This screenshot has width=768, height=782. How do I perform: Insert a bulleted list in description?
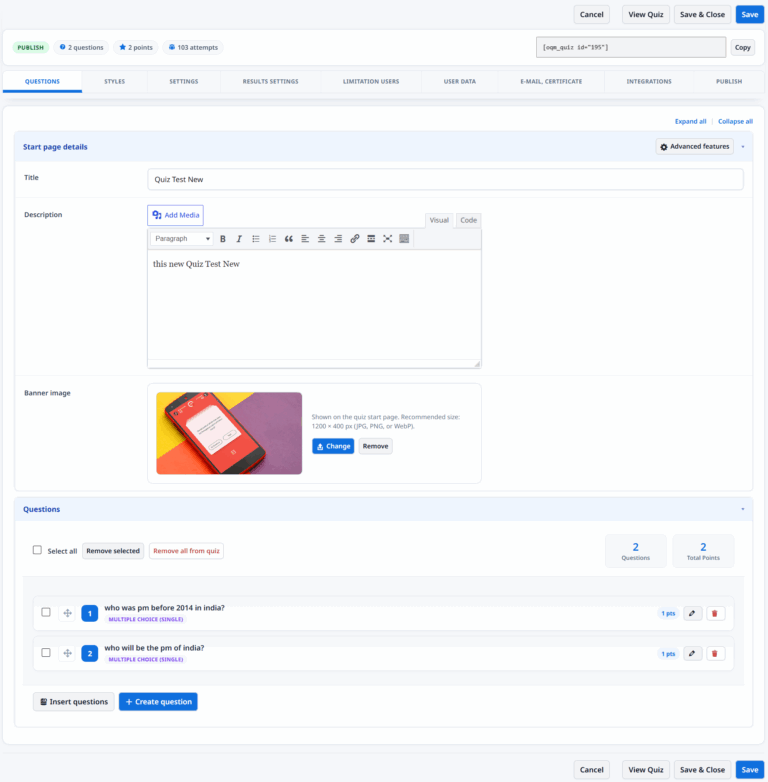(256, 239)
